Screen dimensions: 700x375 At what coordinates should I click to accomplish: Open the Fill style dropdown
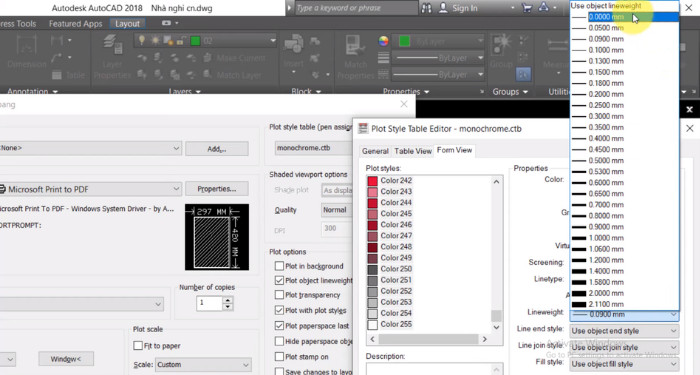(x=624, y=364)
